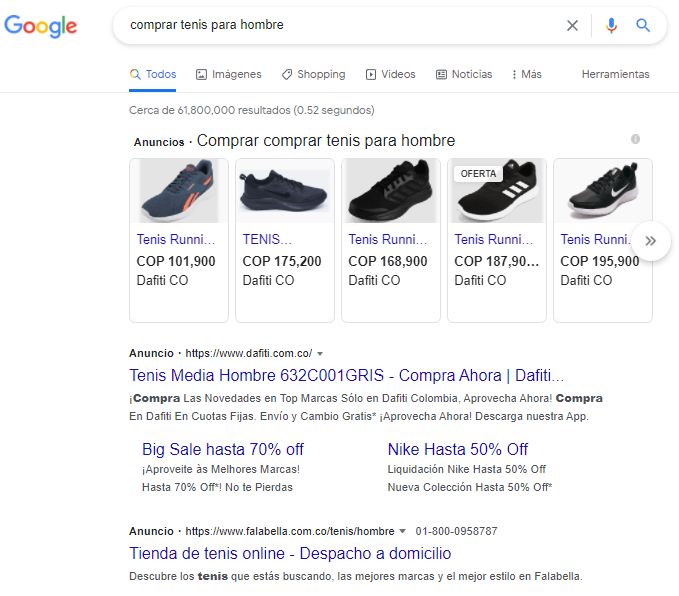Image resolution: width=679 pixels, height=596 pixels.
Task: Open Herramientas search tools
Action: (x=615, y=74)
